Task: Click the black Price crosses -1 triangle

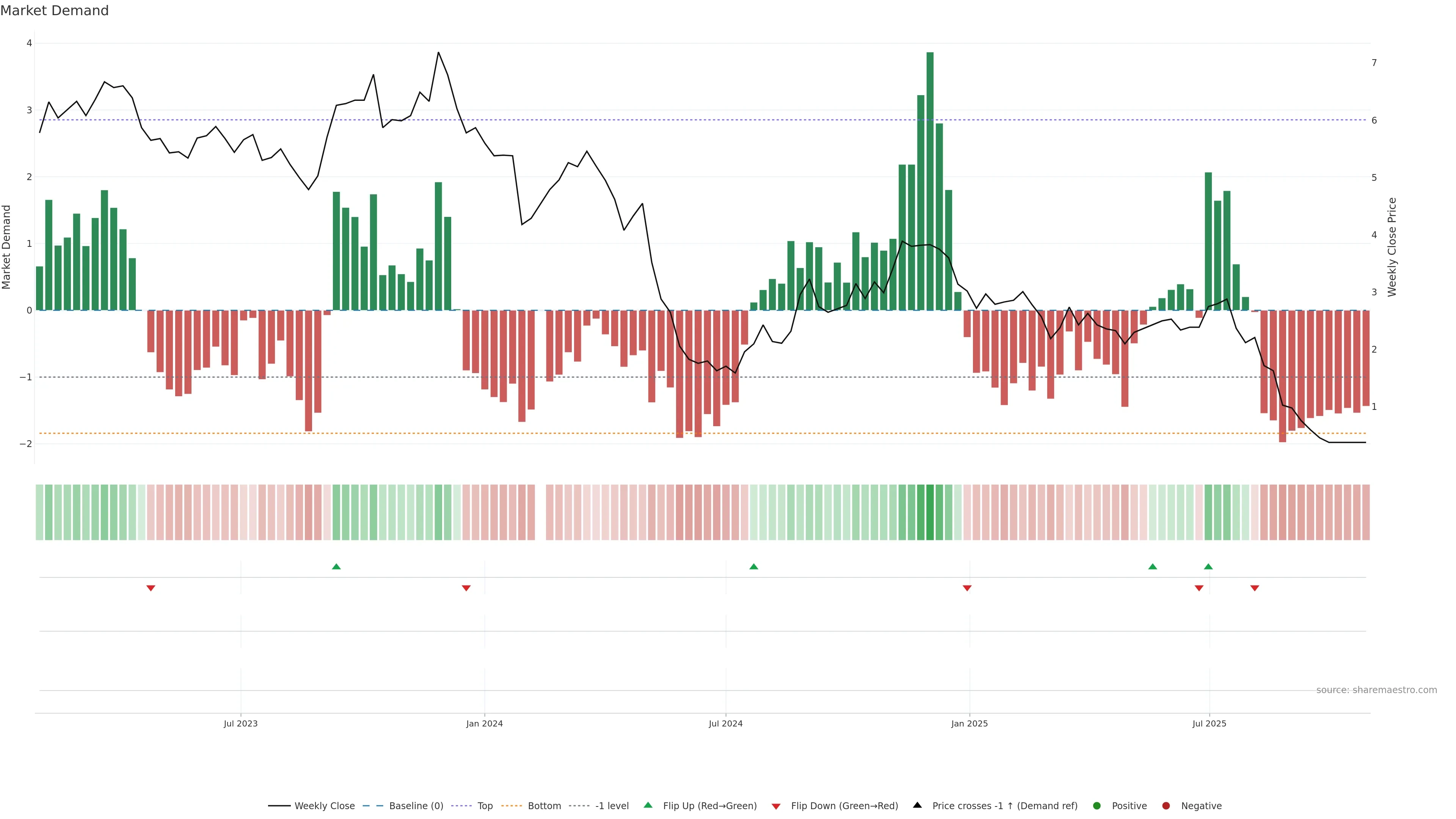Action: click(x=917, y=805)
